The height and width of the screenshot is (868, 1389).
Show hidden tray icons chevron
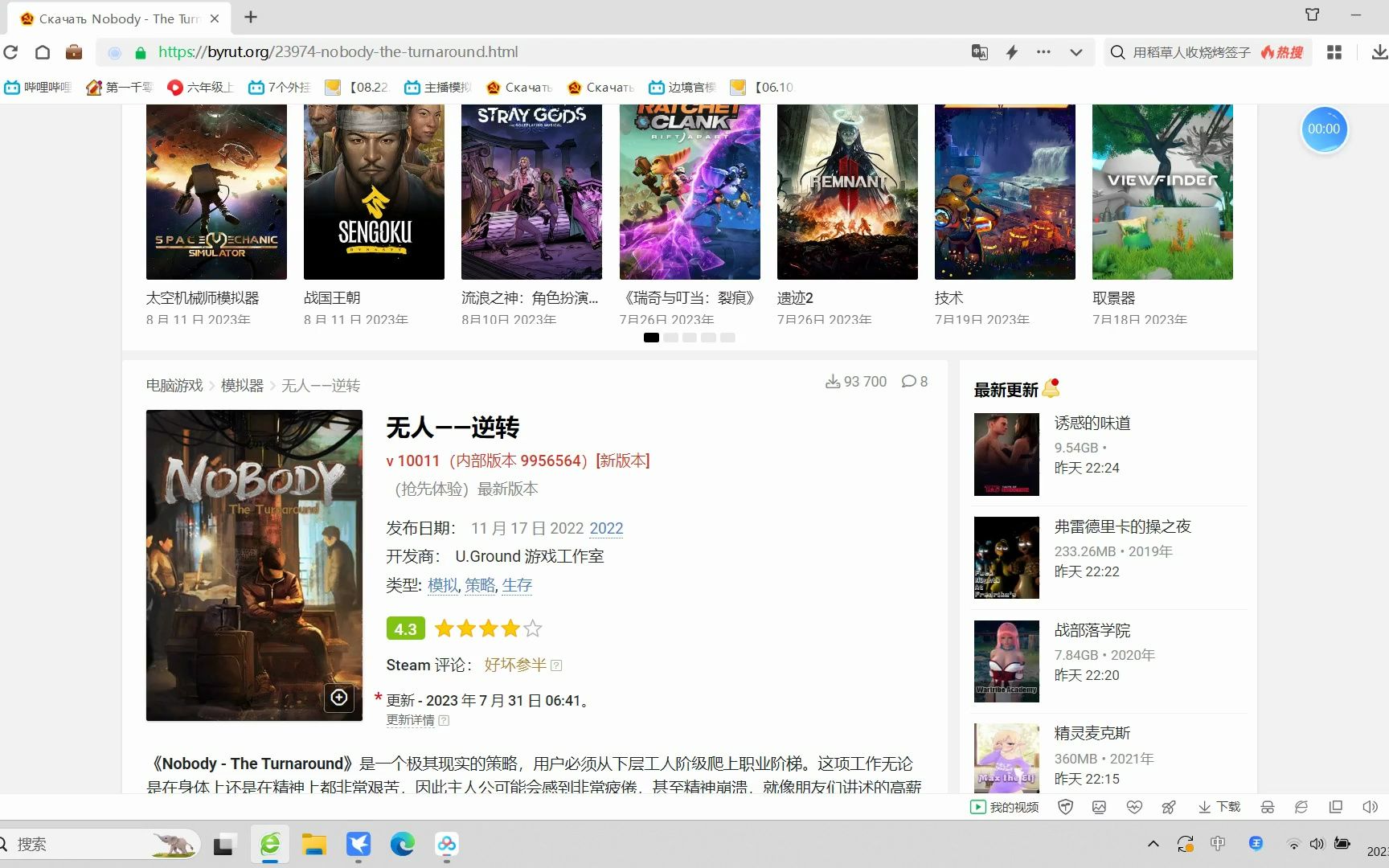[1153, 844]
